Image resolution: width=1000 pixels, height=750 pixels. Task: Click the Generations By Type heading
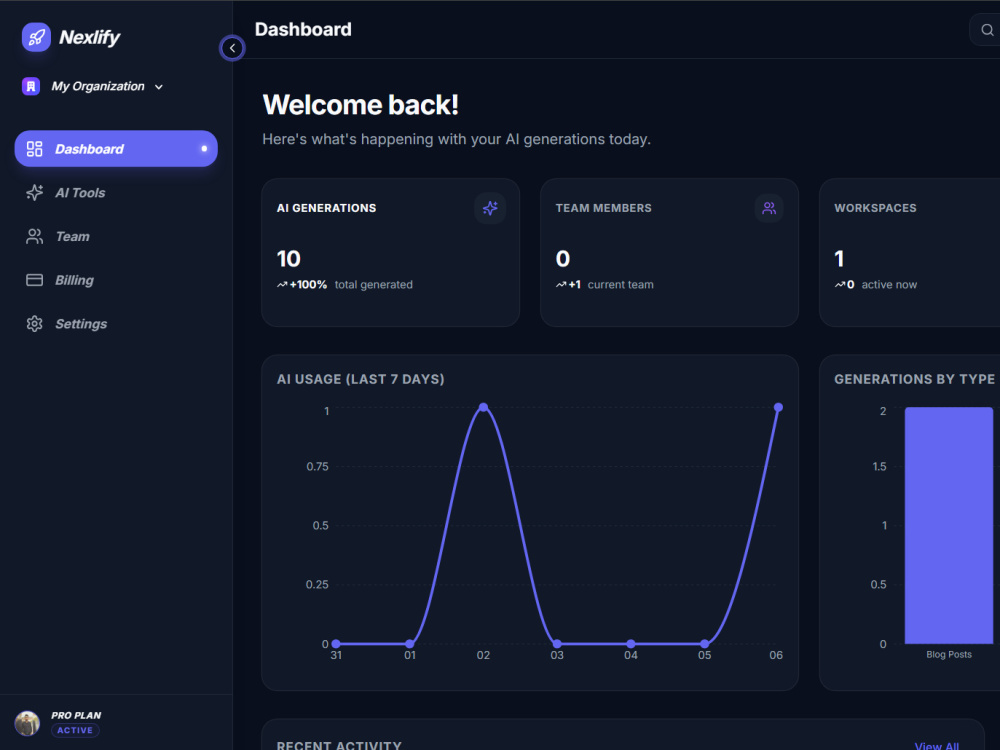tap(915, 379)
